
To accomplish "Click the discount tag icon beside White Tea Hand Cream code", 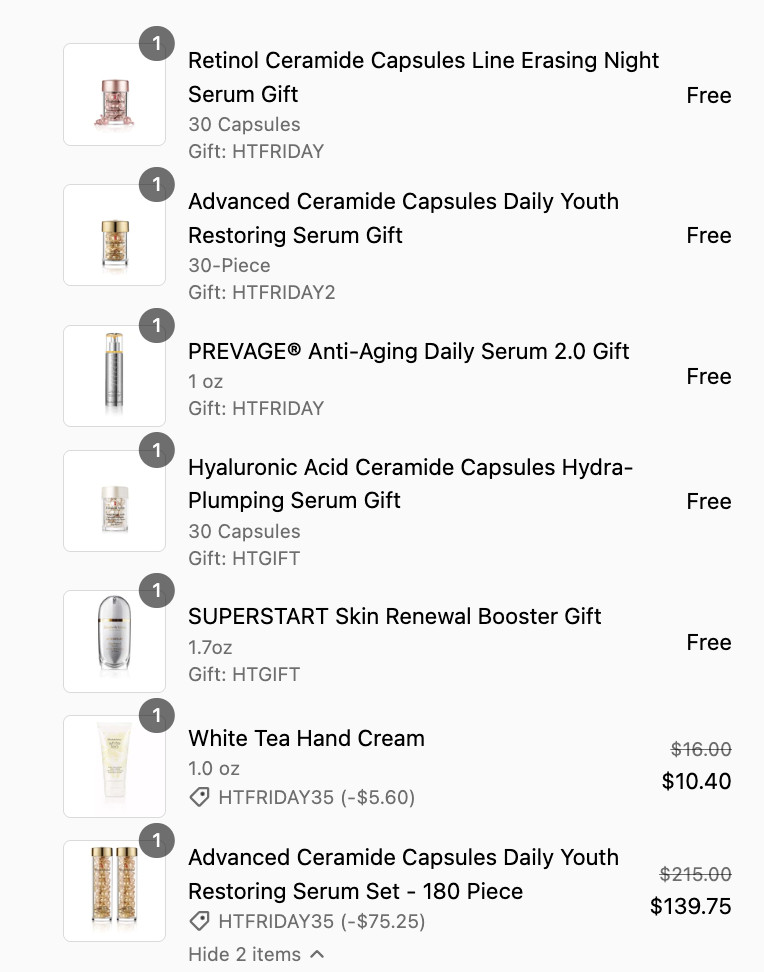I will (200, 797).
